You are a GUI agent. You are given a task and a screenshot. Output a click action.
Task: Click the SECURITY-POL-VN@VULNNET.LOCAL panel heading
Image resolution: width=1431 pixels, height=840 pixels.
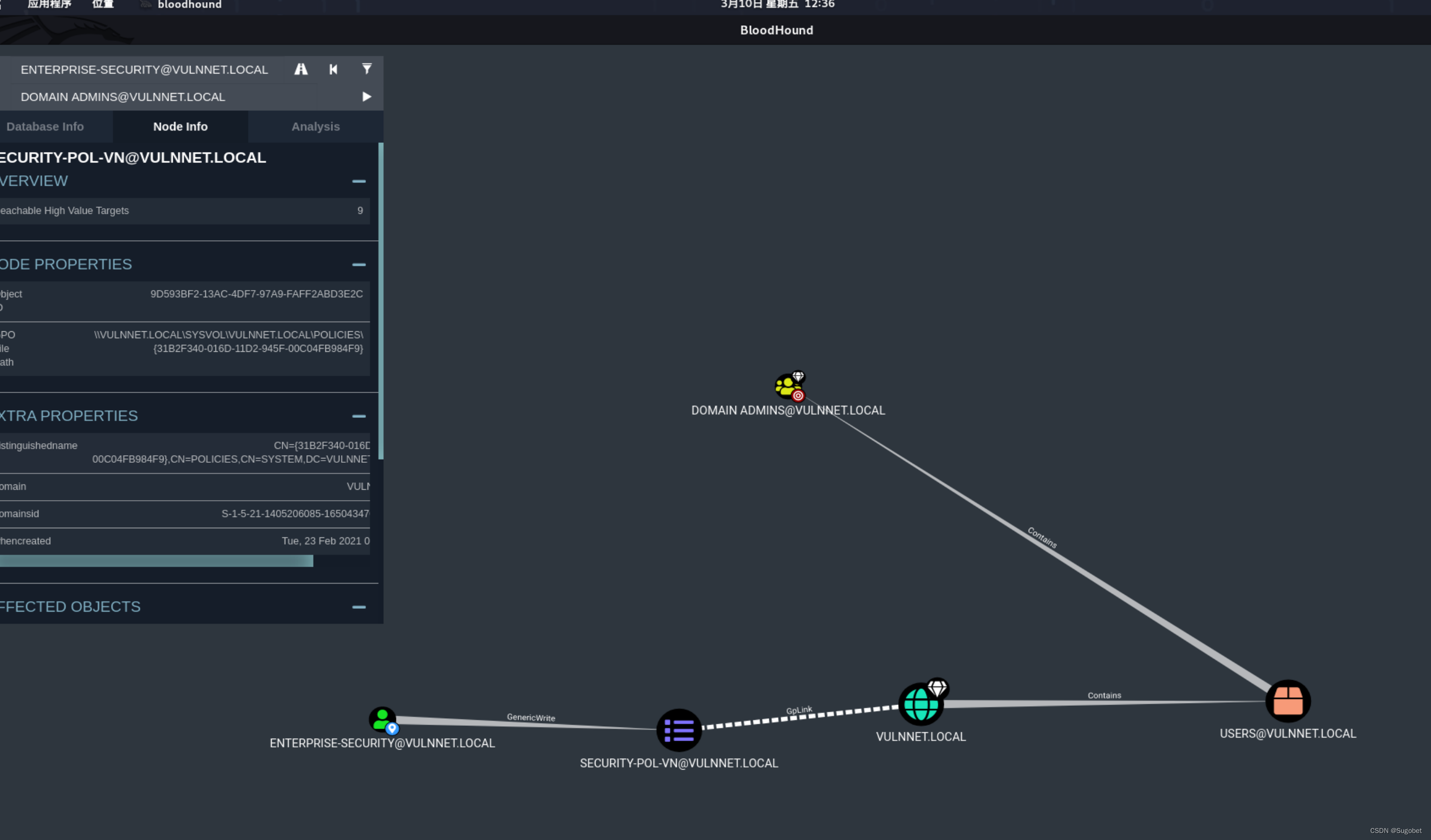click(x=133, y=157)
